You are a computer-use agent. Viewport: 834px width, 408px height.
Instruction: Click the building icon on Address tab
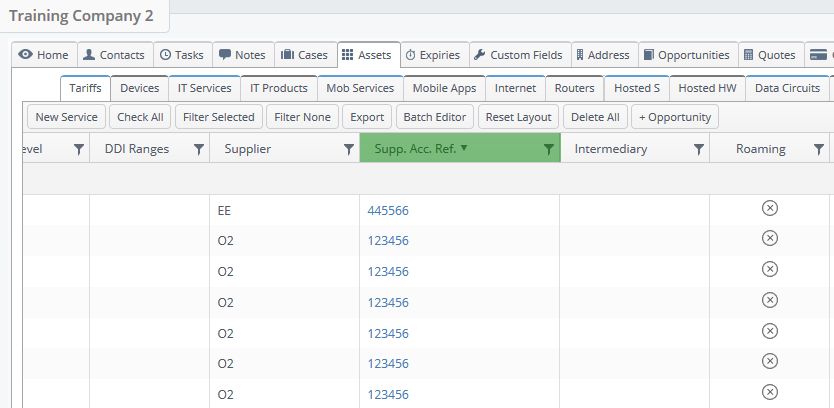click(580, 55)
